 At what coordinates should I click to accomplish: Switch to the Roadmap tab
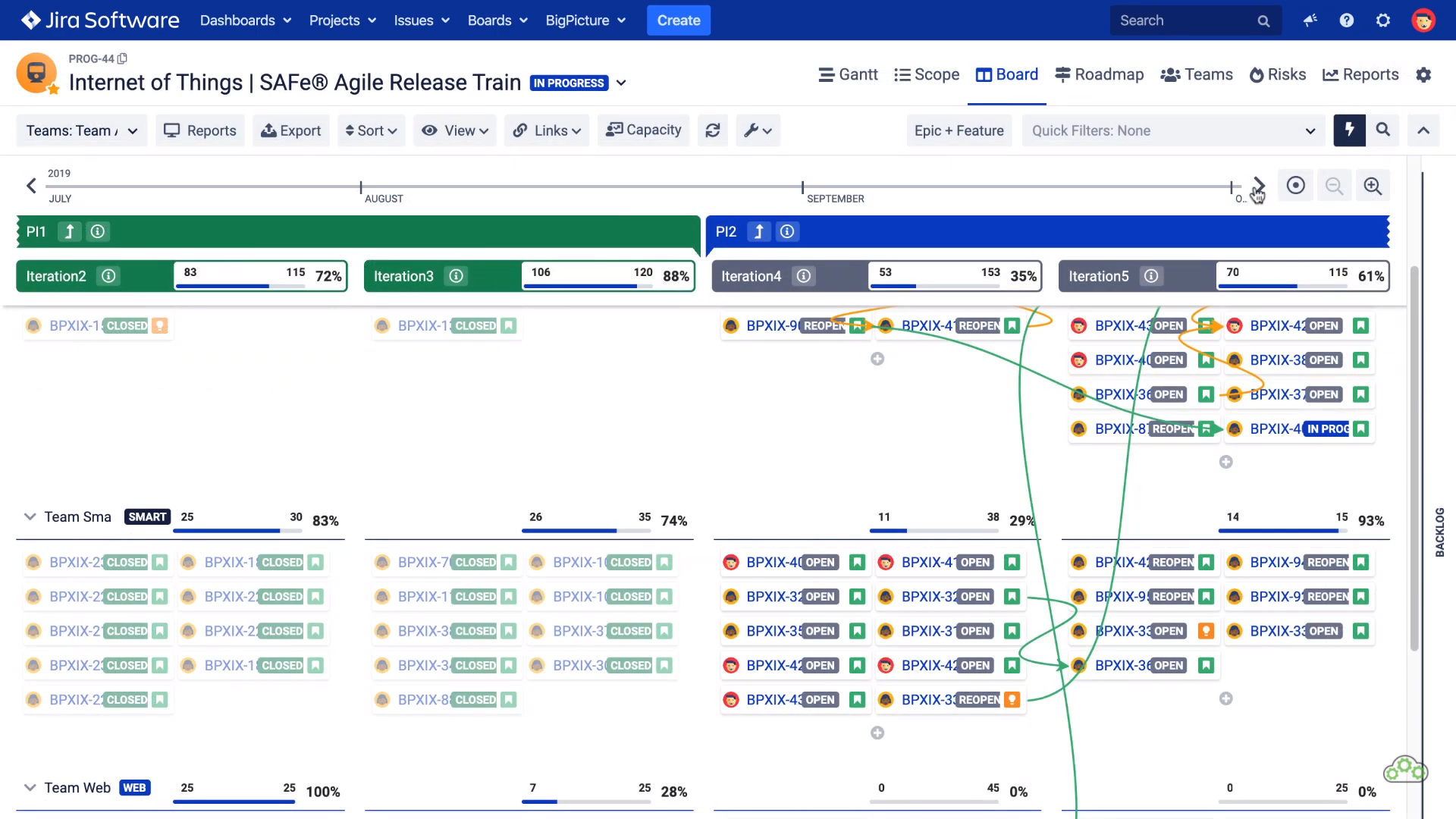click(1099, 74)
